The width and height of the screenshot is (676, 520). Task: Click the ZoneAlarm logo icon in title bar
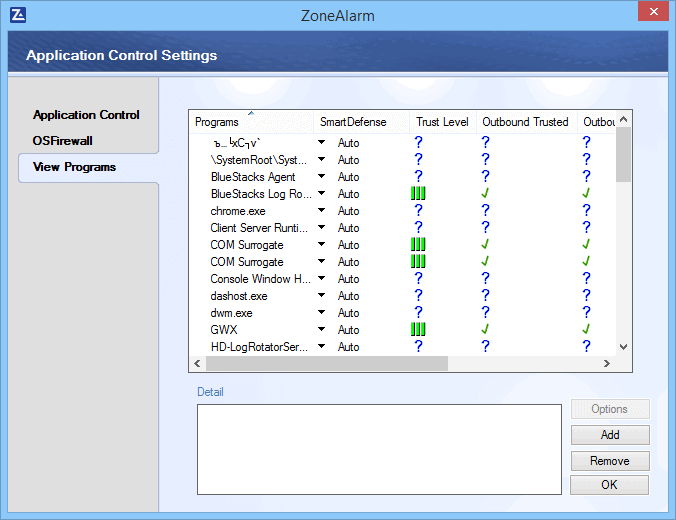pos(18,15)
